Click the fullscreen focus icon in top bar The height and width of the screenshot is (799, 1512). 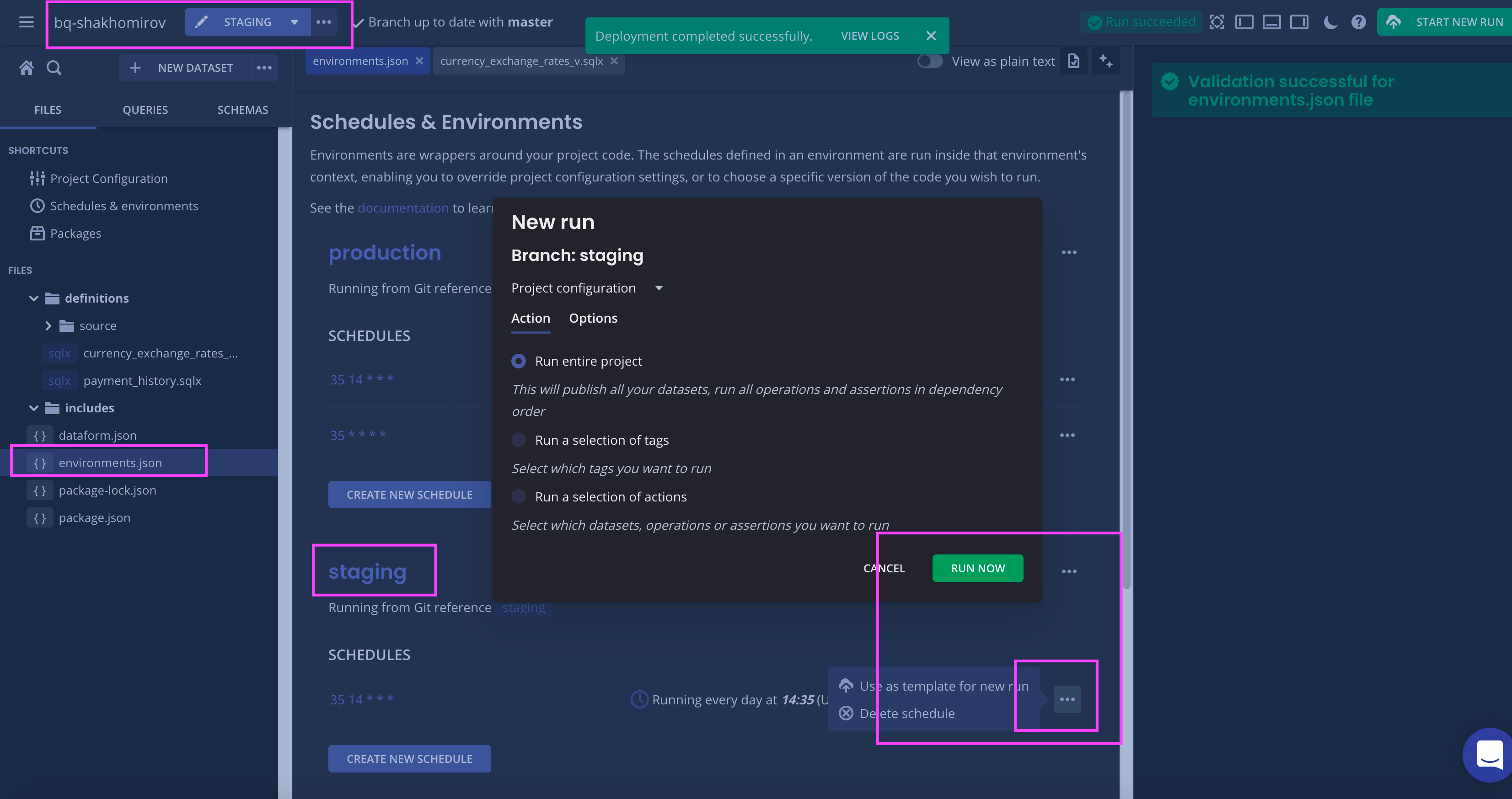pos(1217,22)
